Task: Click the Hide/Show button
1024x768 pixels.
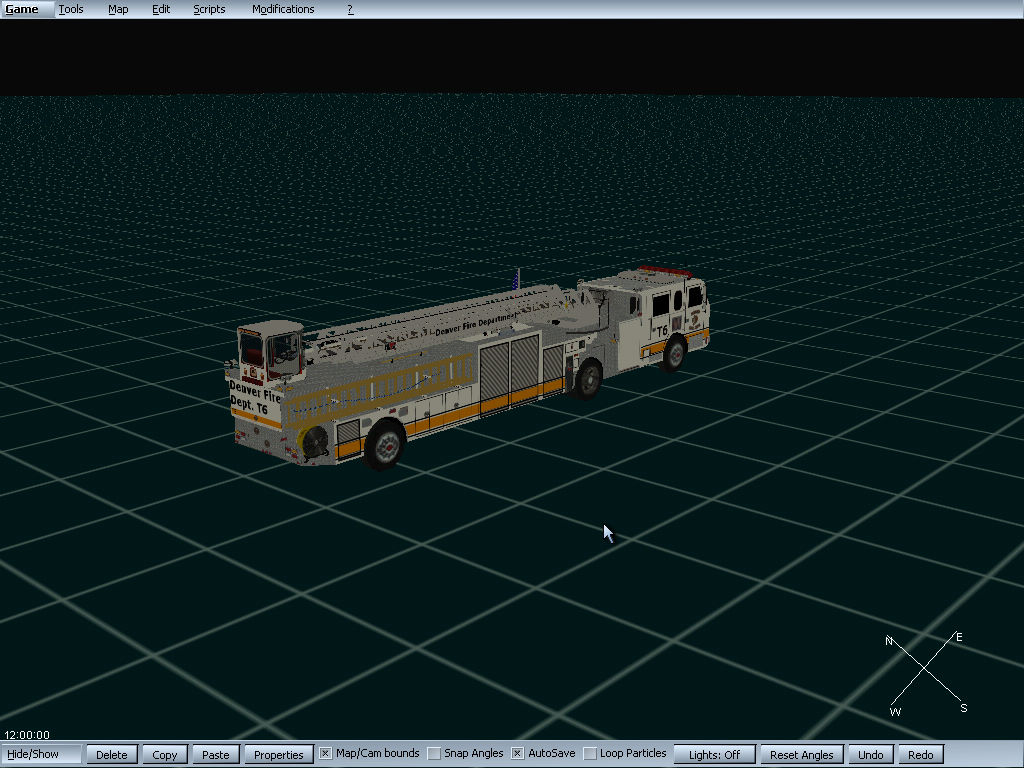Action: [41, 754]
